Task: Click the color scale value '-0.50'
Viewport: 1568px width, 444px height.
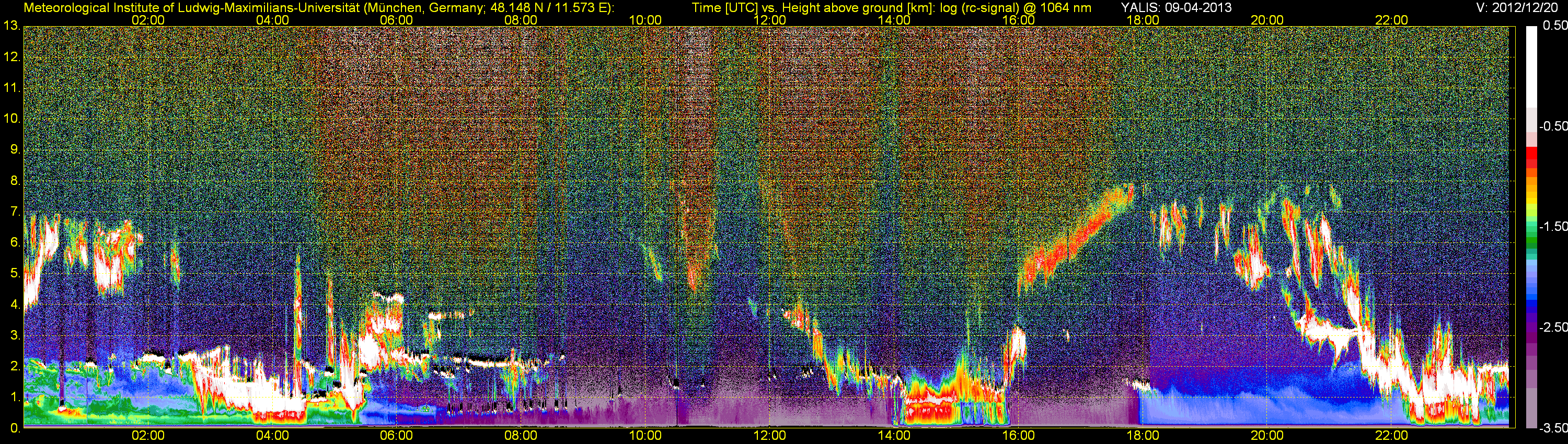Action: click(1553, 126)
